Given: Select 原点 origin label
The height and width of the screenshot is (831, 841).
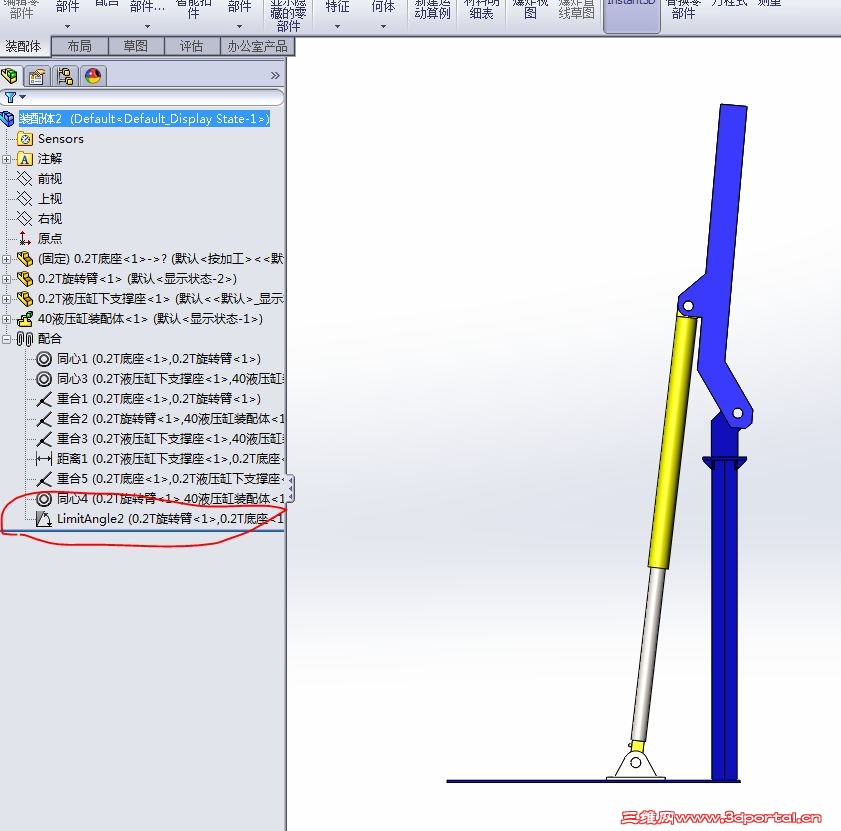Looking at the screenshot, I should 50,238.
